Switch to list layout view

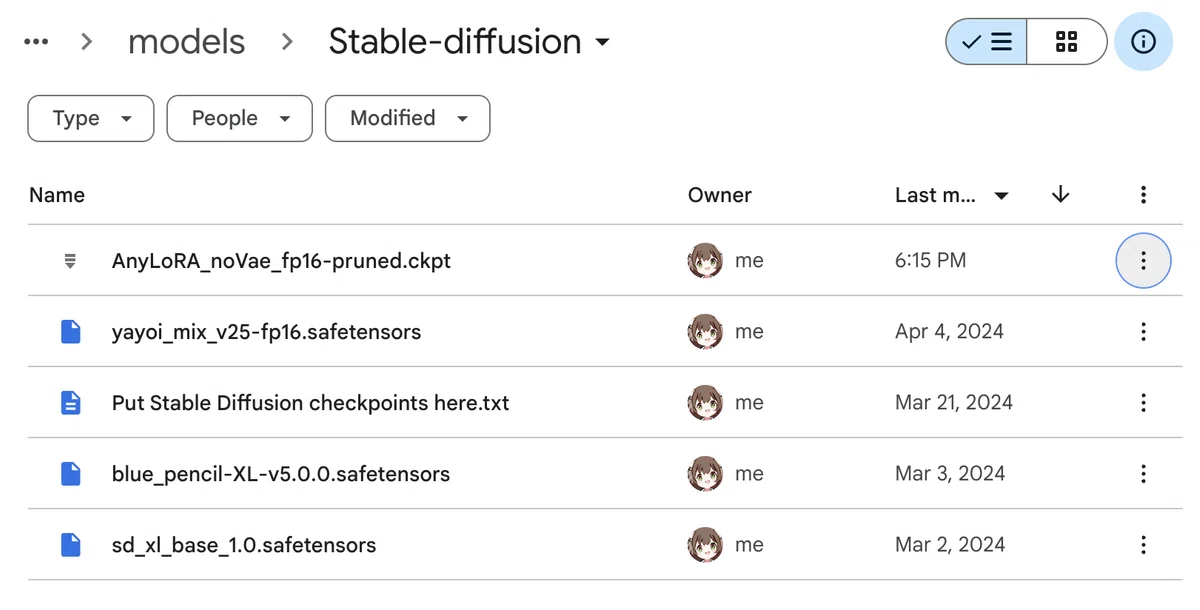tap(986, 42)
